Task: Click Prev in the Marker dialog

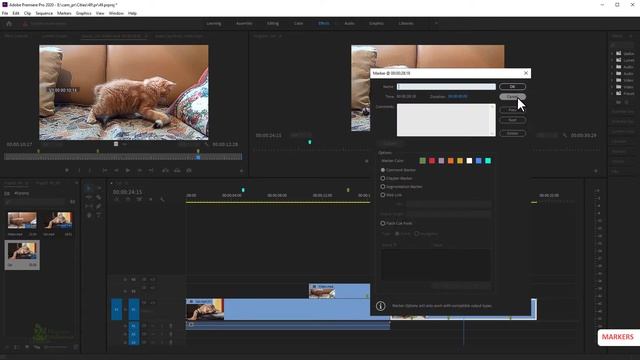Action: (x=513, y=110)
